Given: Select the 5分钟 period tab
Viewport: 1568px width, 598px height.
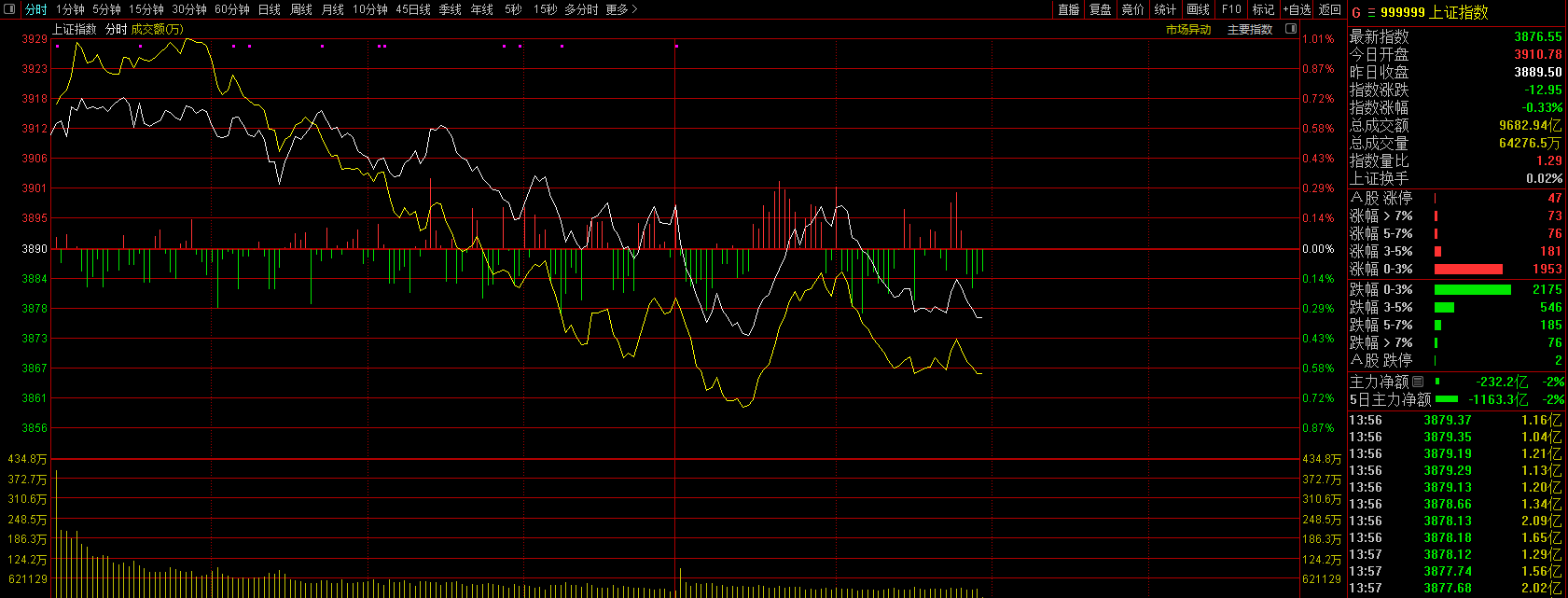Looking at the screenshot, I should click(106, 9).
